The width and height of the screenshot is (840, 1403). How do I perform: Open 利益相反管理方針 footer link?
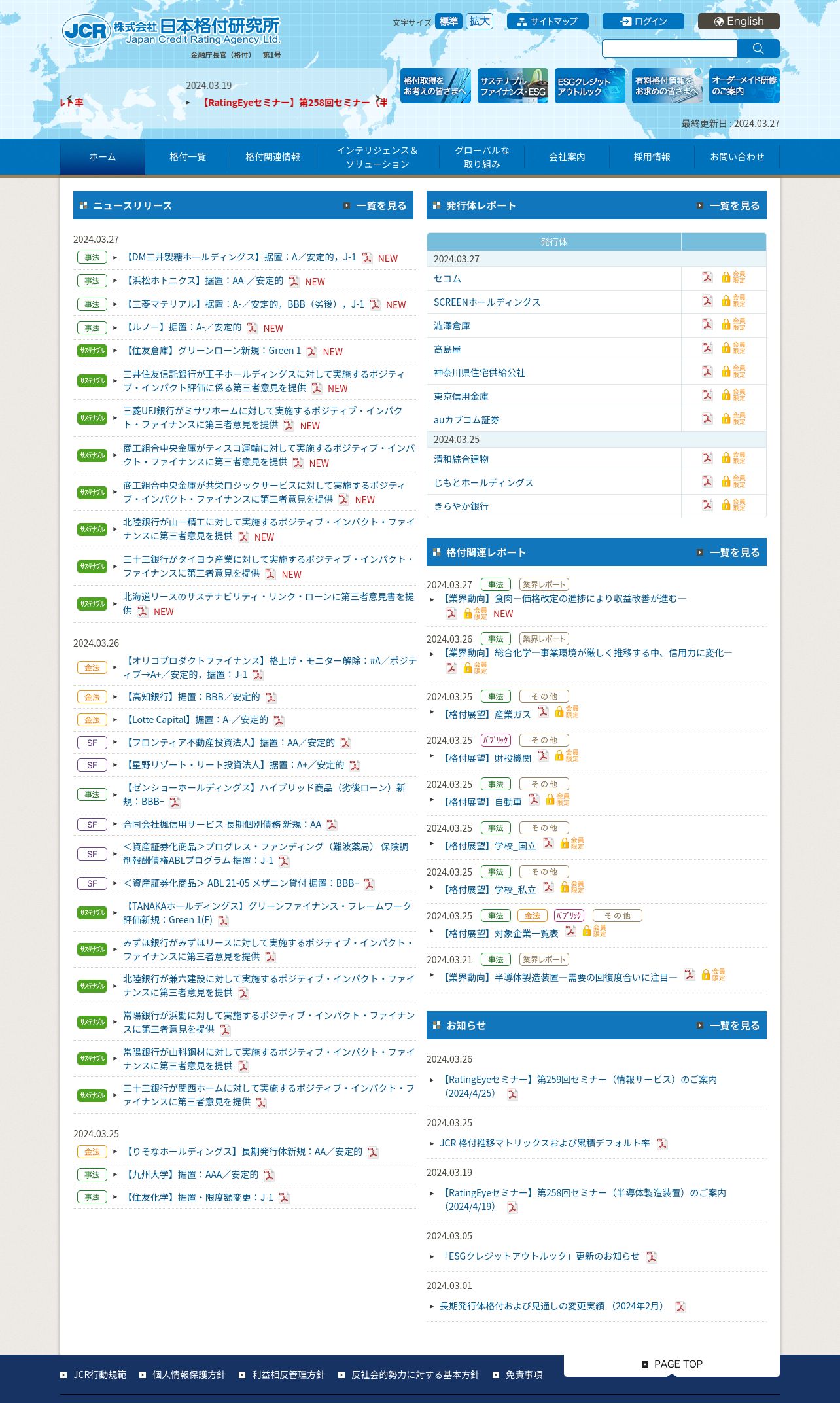tap(289, 1375)
